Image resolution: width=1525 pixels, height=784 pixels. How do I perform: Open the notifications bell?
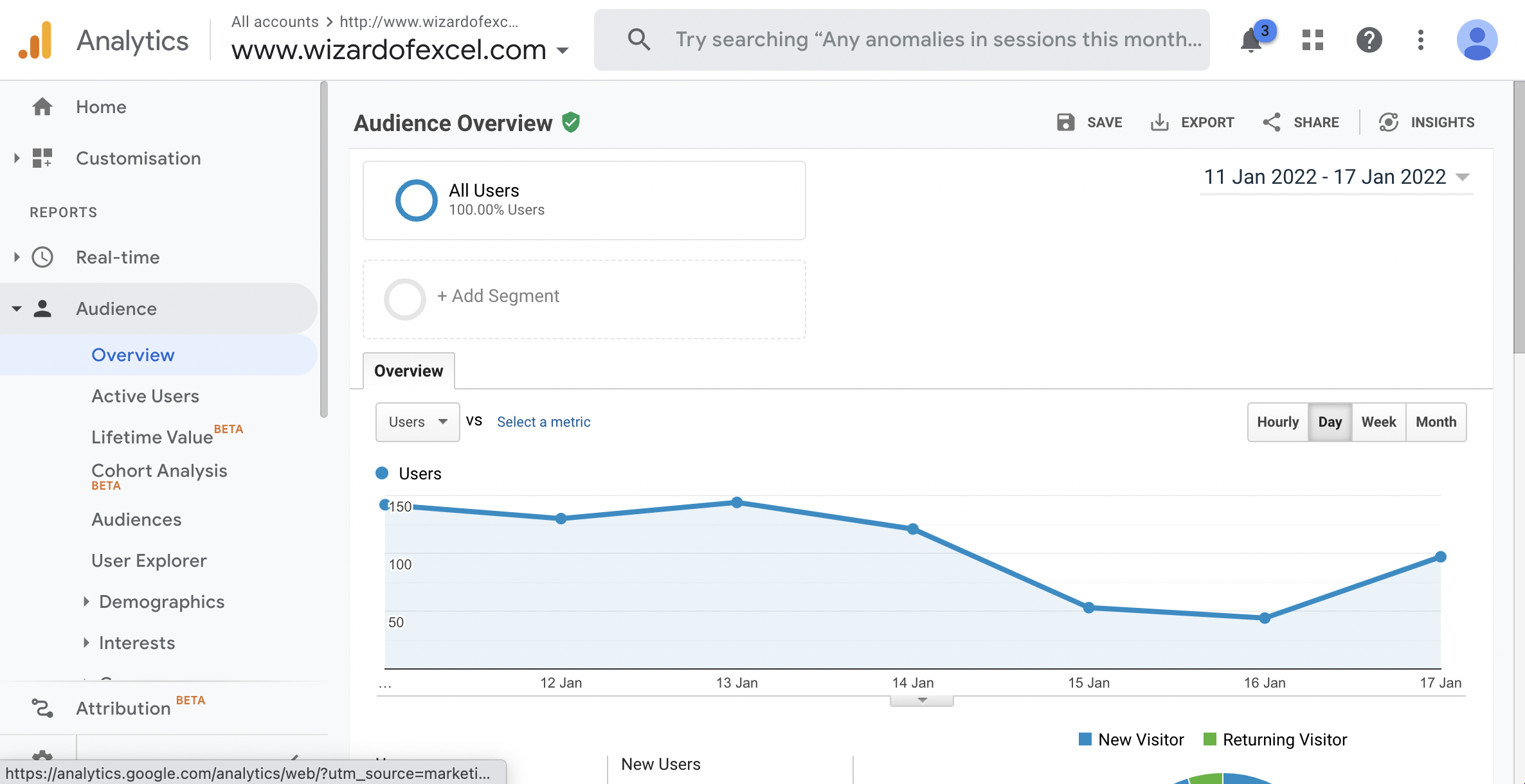1251,40
